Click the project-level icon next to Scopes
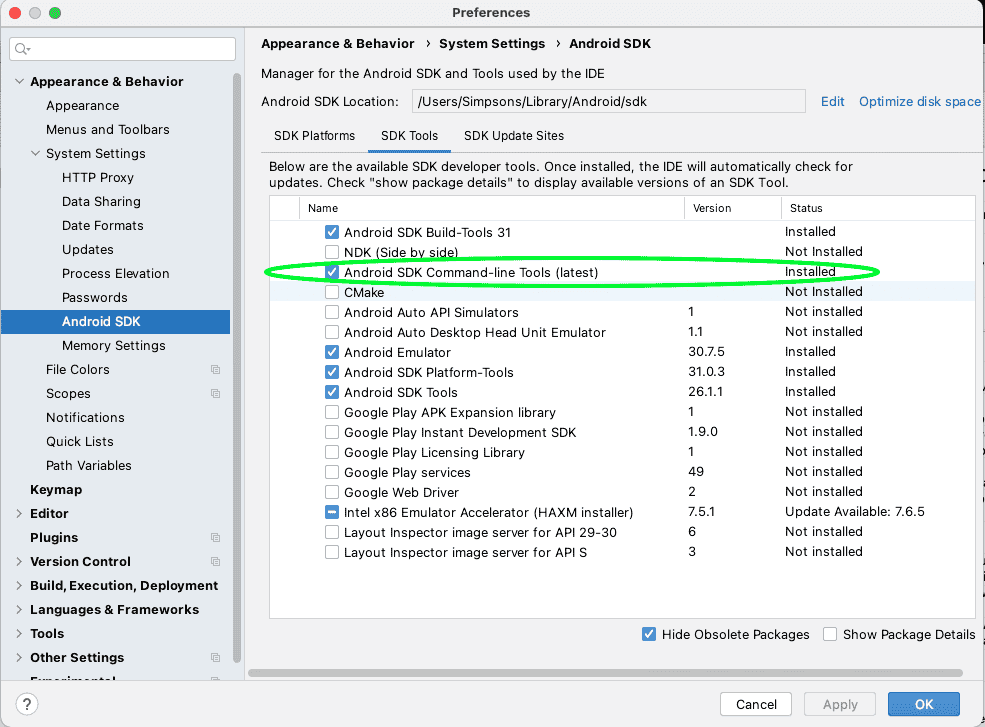Viewport: 985px width, 727px height. coord(215,393)
